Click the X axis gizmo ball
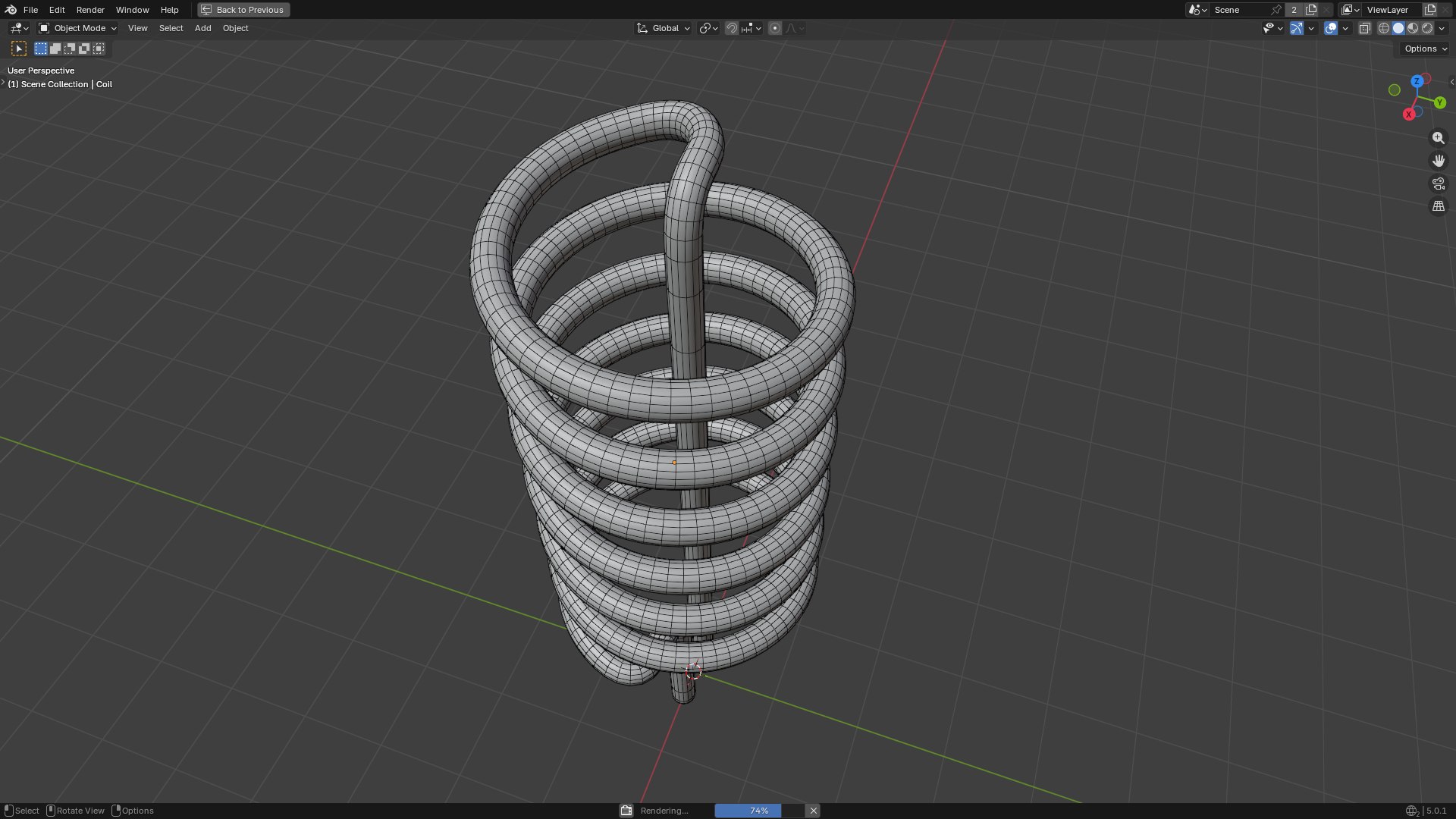 click(x=1408, y=115)
